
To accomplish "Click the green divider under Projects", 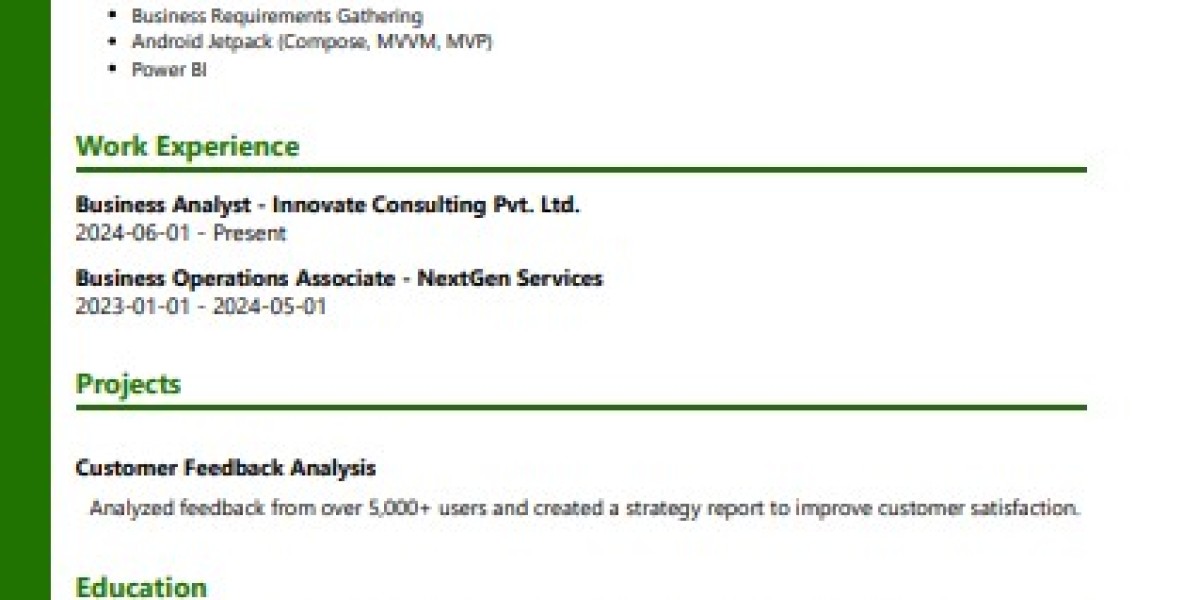I will [581, 407].
